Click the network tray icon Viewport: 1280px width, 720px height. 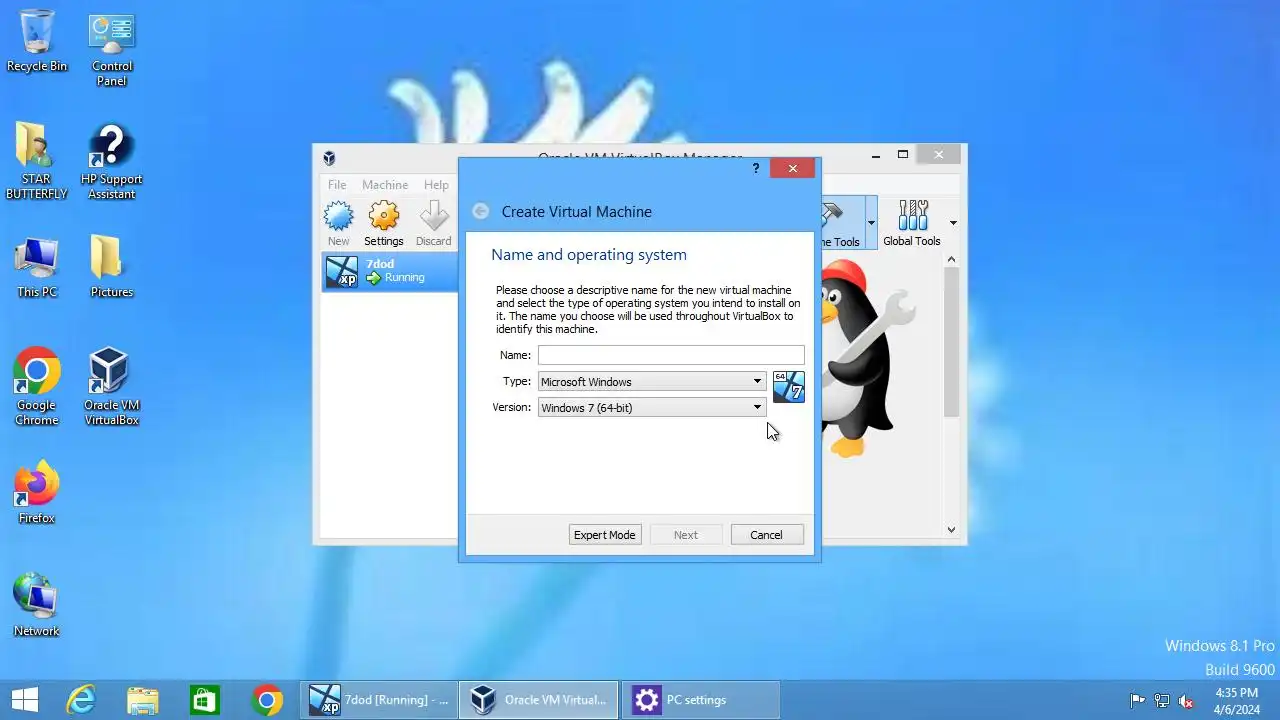pos(1162,701)
